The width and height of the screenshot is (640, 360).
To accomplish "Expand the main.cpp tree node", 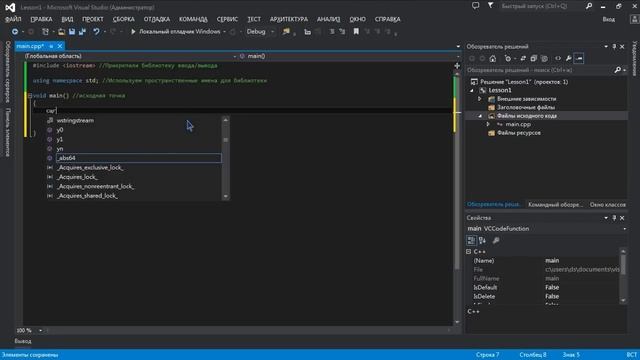I will (488, 124).
